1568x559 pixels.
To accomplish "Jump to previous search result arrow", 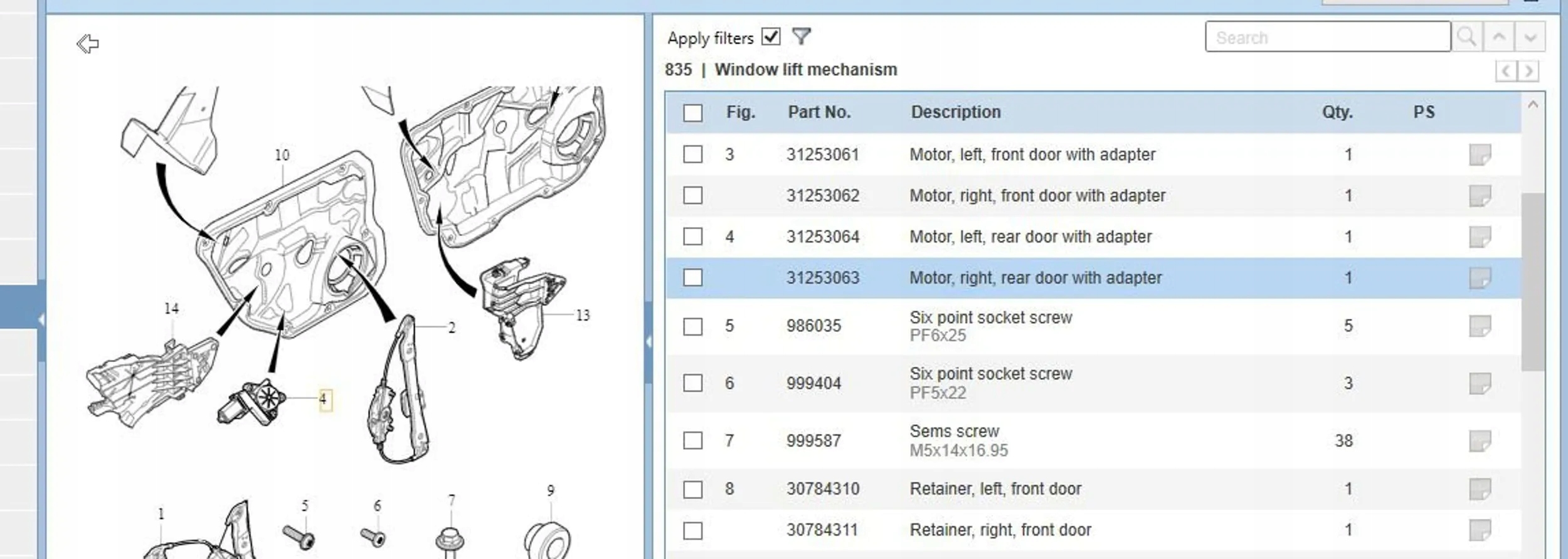I will [x=1499, y=37].
